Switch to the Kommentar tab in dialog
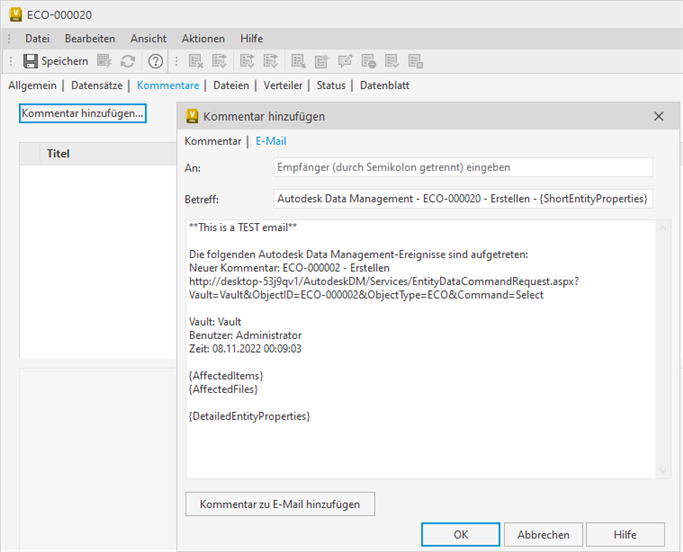The width and height of the screenshot is (683, 552). click(213, 141)
